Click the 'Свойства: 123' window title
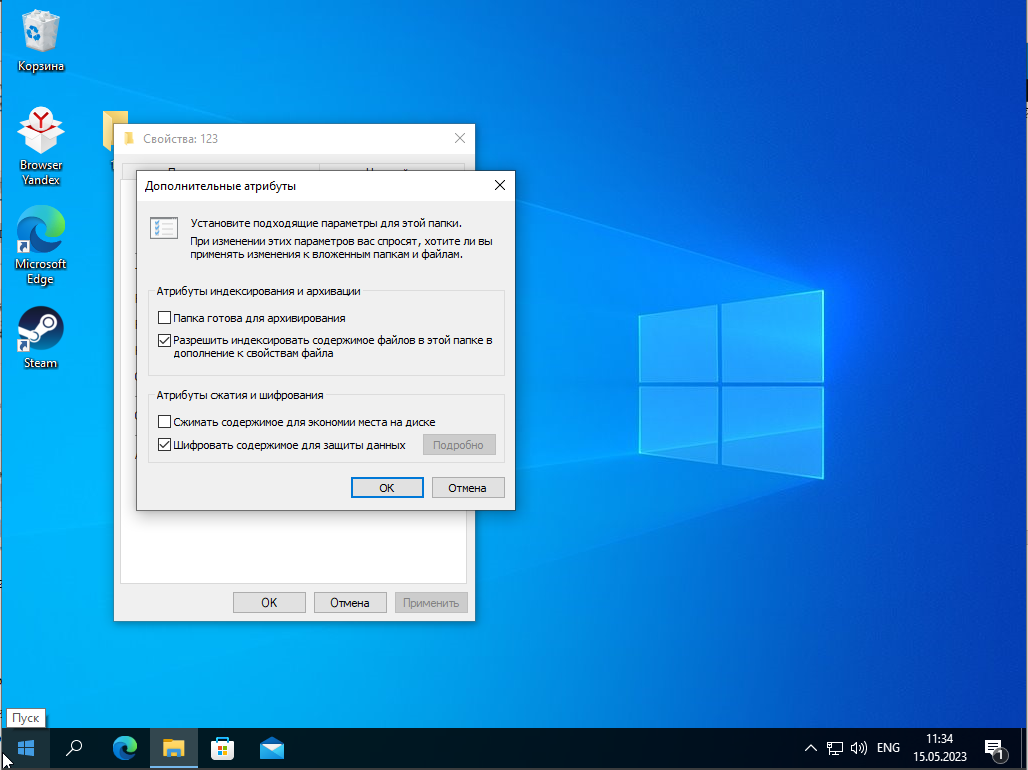This screenshot has height=770, width=1028. 180,138
